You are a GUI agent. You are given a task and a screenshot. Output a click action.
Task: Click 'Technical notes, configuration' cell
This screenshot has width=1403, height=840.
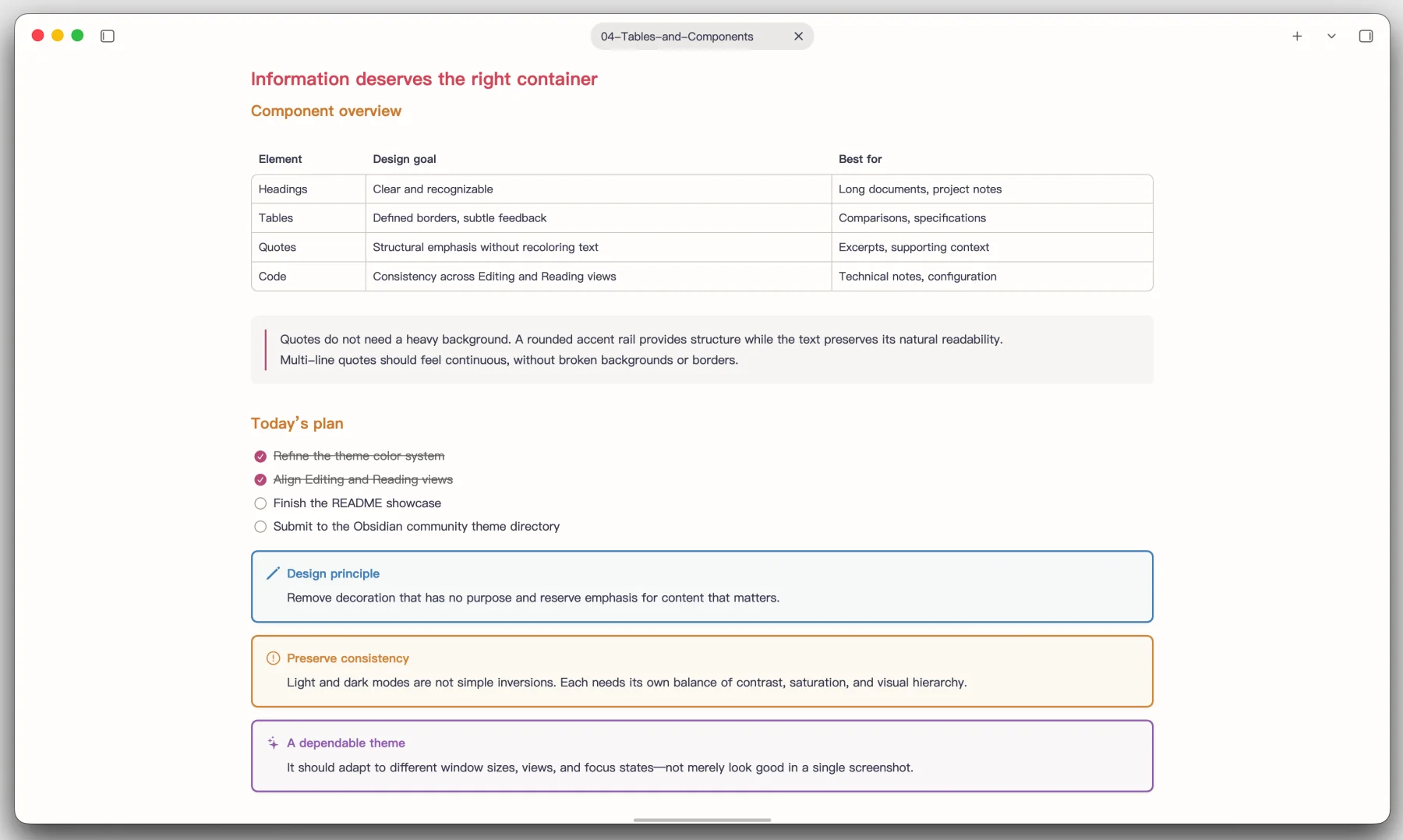point(992,277)
